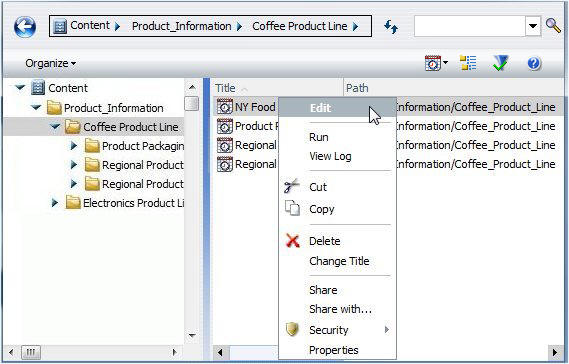Open the search box dropdown arrow
This screenshot has height=364, width=569.
click(533, 26)
